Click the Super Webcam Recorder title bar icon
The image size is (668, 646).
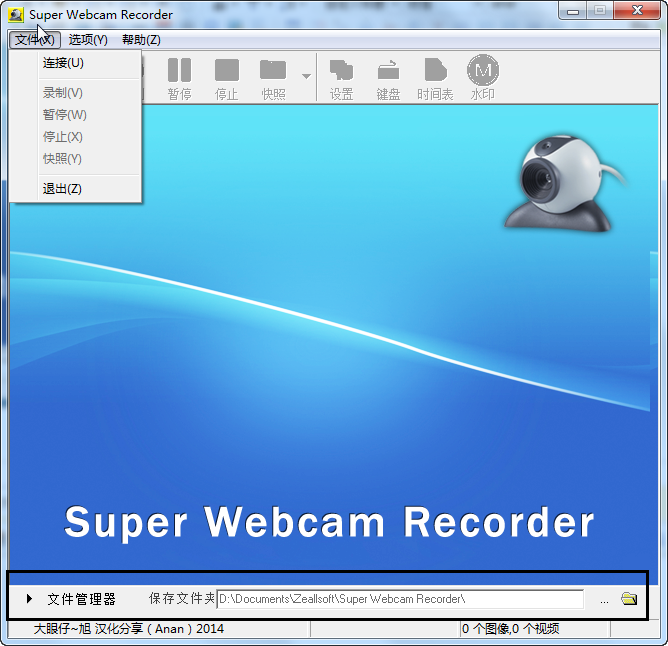click(x=16, y=14)
